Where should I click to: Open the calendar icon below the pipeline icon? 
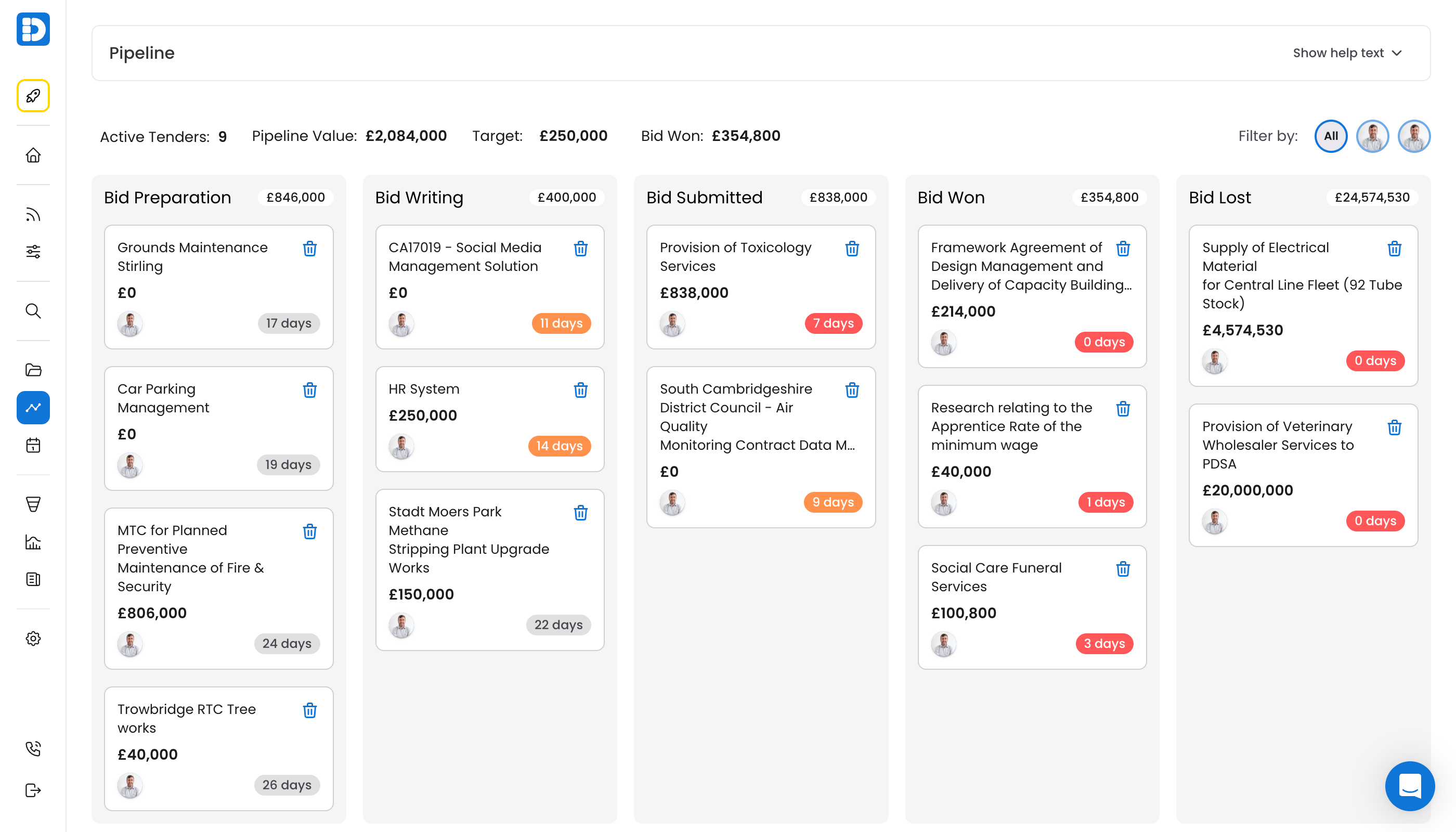[33, 445]
